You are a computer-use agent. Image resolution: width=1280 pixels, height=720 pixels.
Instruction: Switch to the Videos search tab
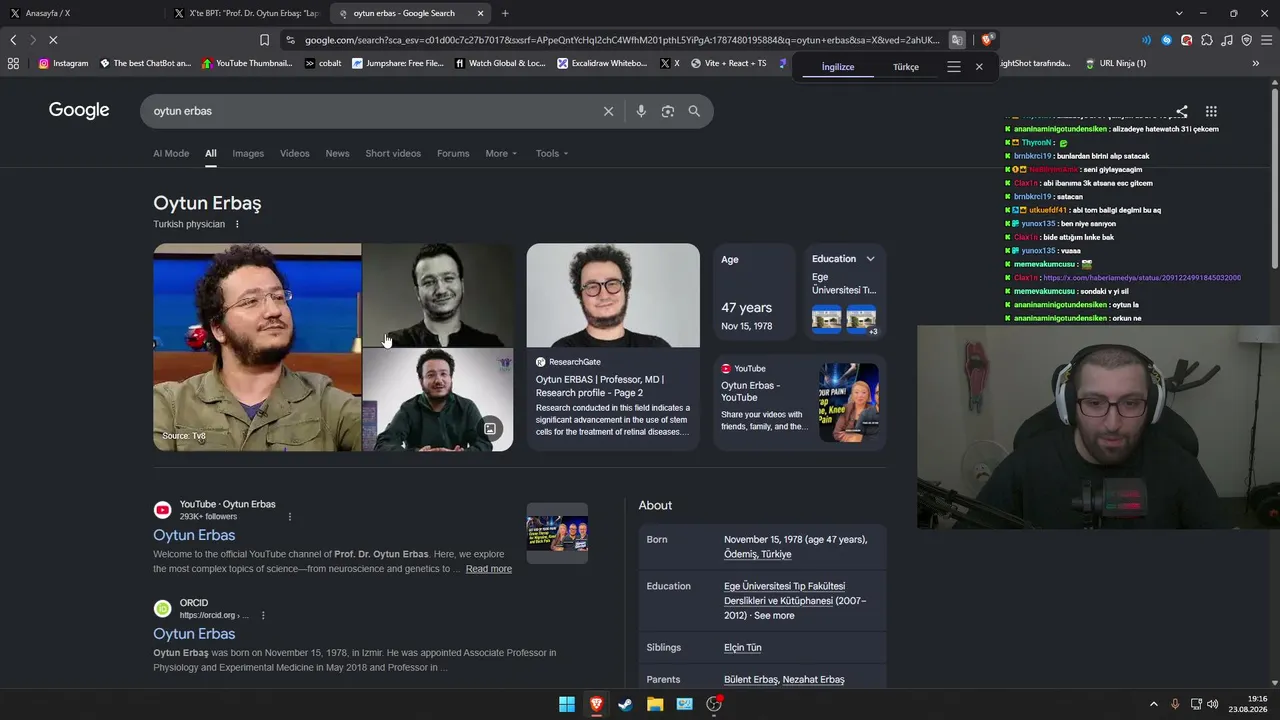point(295,154)
